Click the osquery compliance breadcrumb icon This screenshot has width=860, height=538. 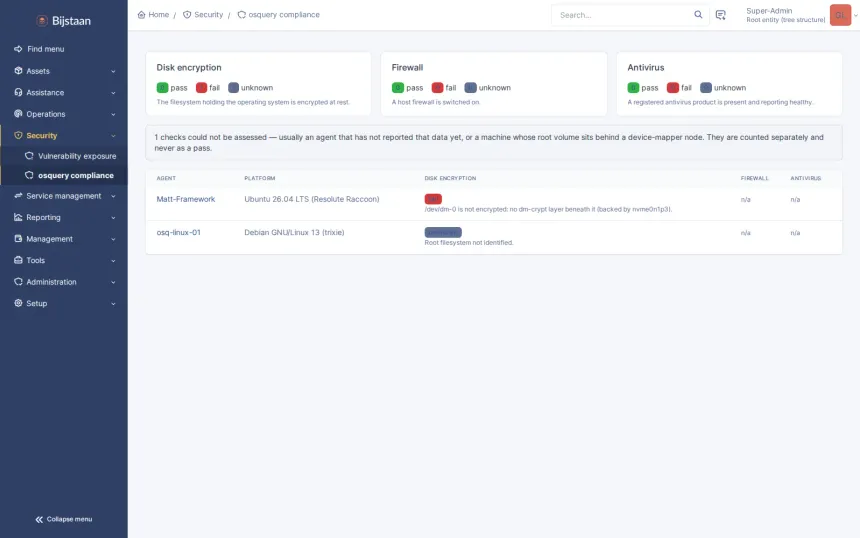point(241,15)
